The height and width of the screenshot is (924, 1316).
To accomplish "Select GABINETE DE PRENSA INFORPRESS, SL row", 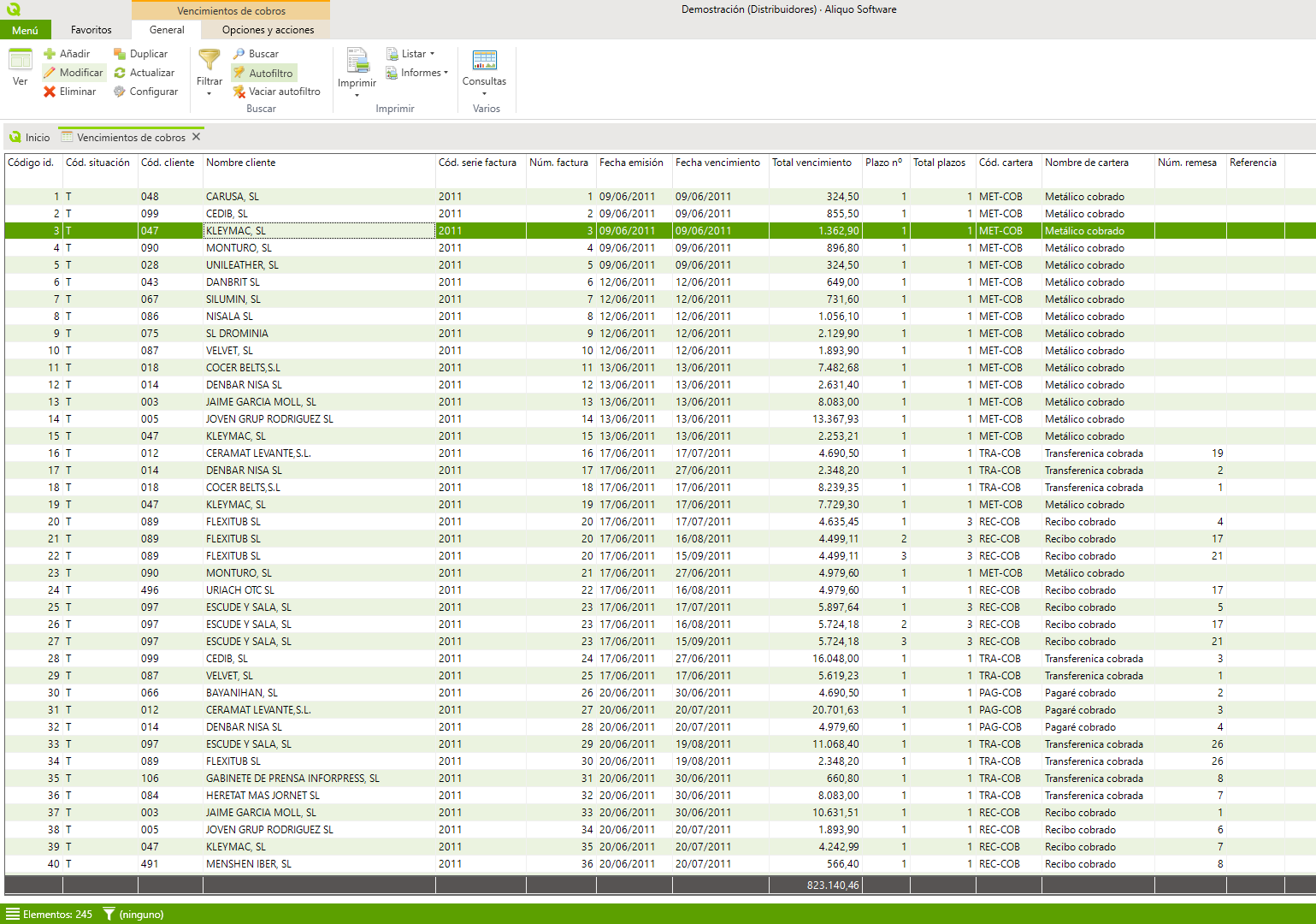I will [x=659, y=779].
